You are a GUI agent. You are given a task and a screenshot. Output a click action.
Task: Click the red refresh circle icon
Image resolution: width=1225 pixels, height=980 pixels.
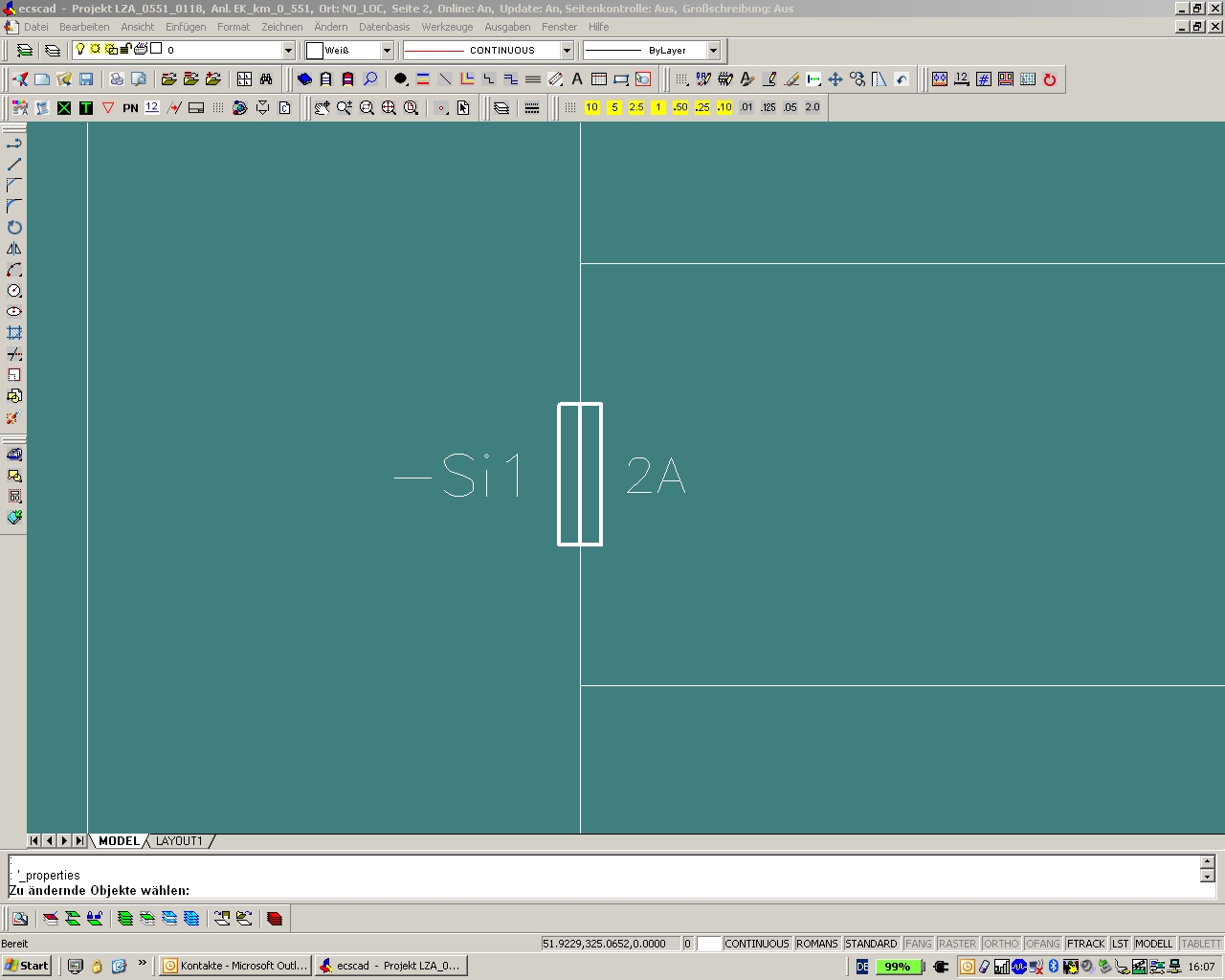pyautogui.click(x=1050, y=79)
